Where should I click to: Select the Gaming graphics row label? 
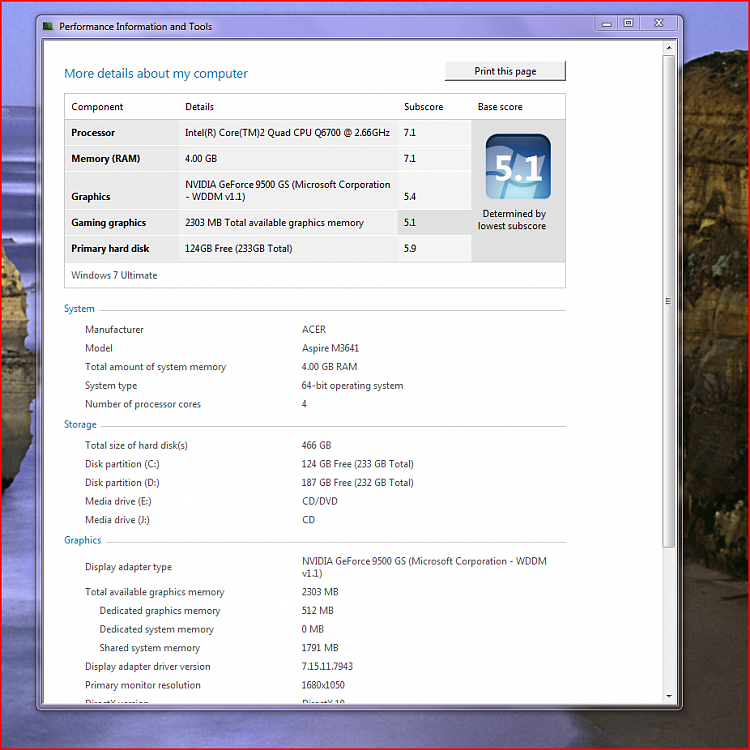point(109,222)
